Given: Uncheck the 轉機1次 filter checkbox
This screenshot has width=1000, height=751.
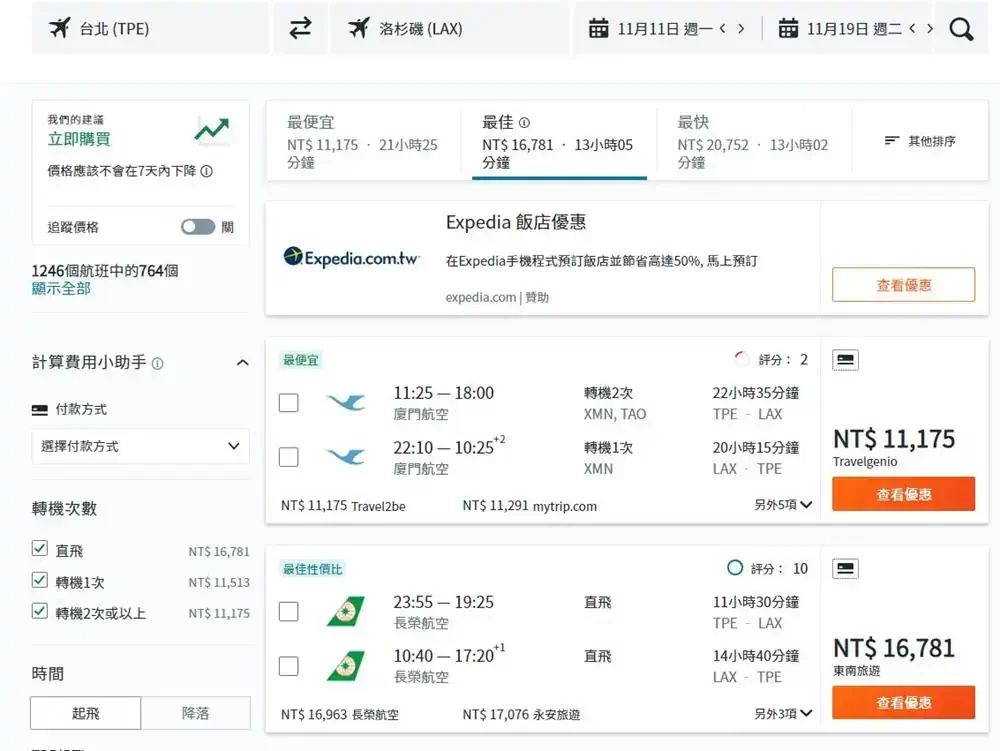Looking at the screenshot, I should 40,580.
